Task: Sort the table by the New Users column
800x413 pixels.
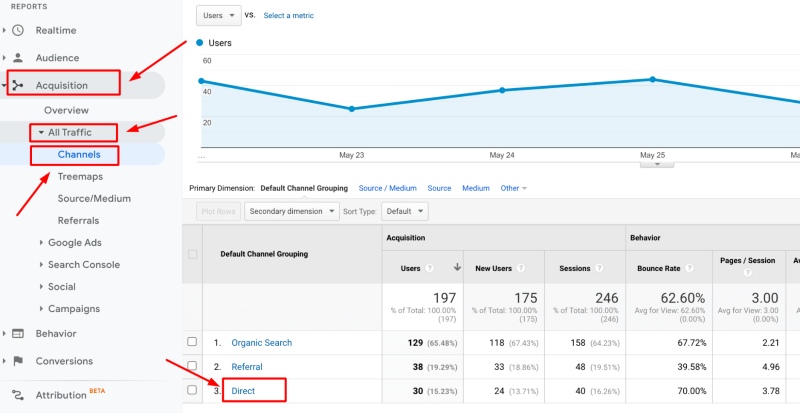Action: (493, 268)
